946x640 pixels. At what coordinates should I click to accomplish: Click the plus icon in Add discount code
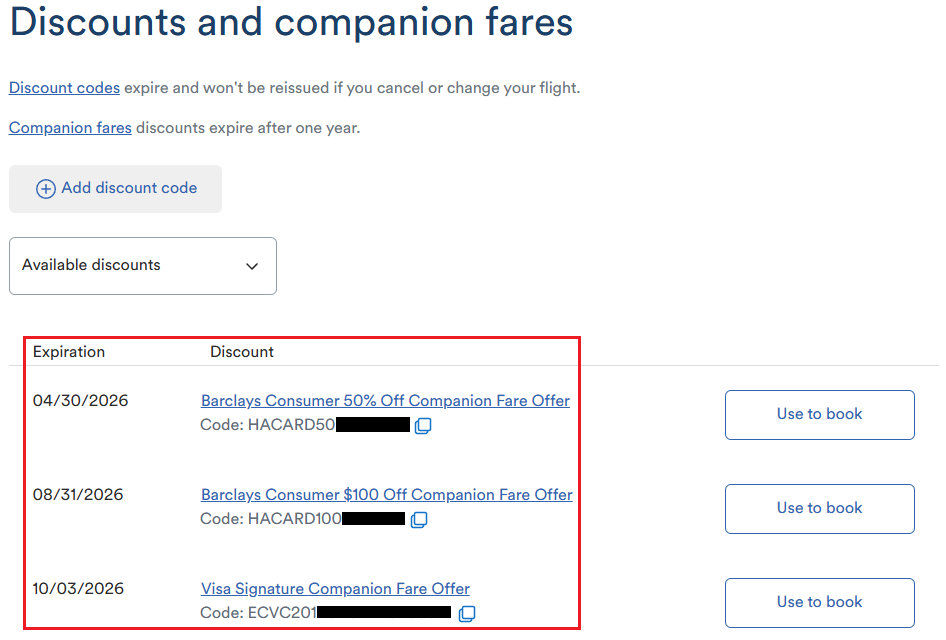[46, 189]
